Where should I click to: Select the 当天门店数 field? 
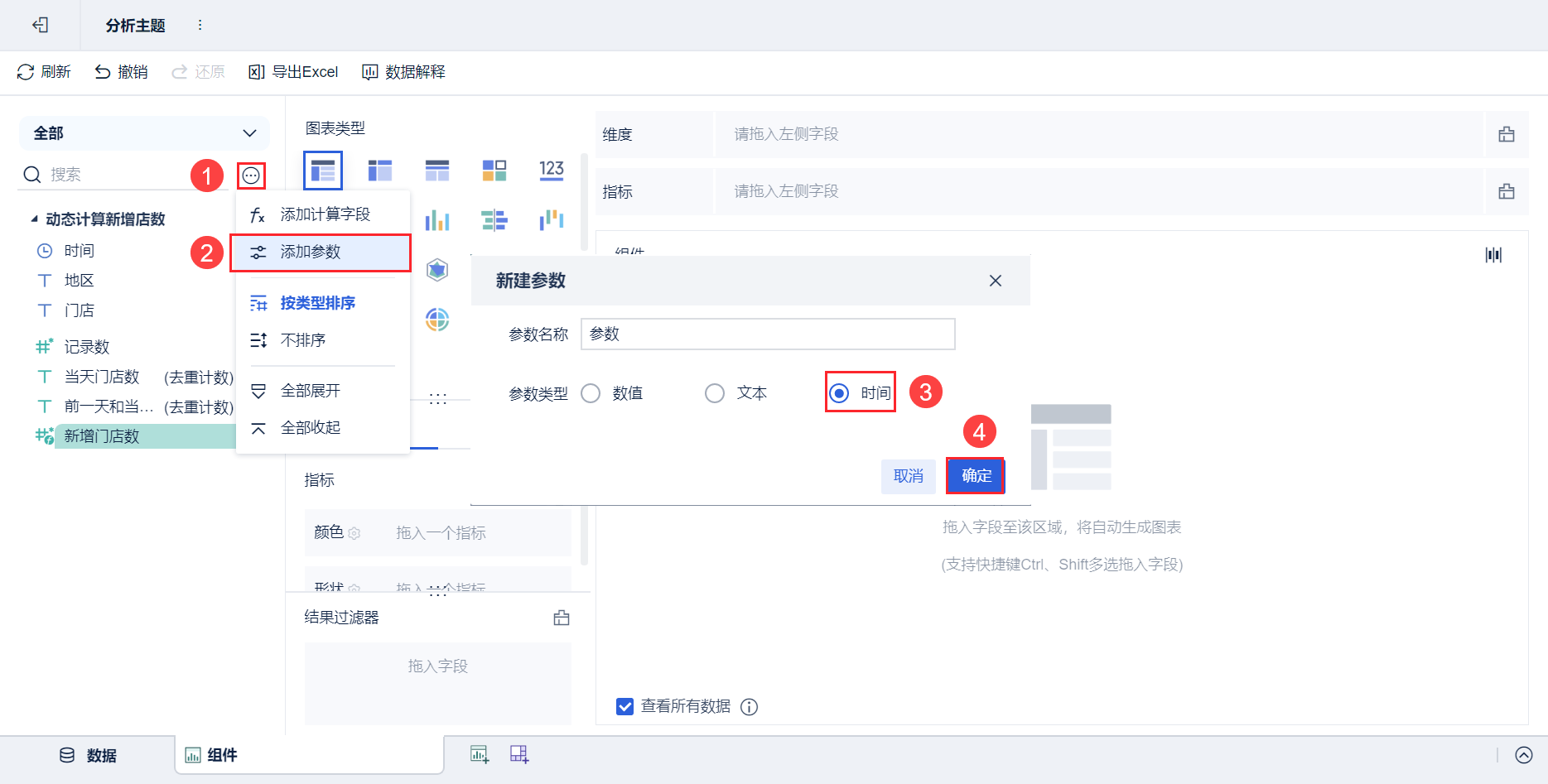pos(102,377)
